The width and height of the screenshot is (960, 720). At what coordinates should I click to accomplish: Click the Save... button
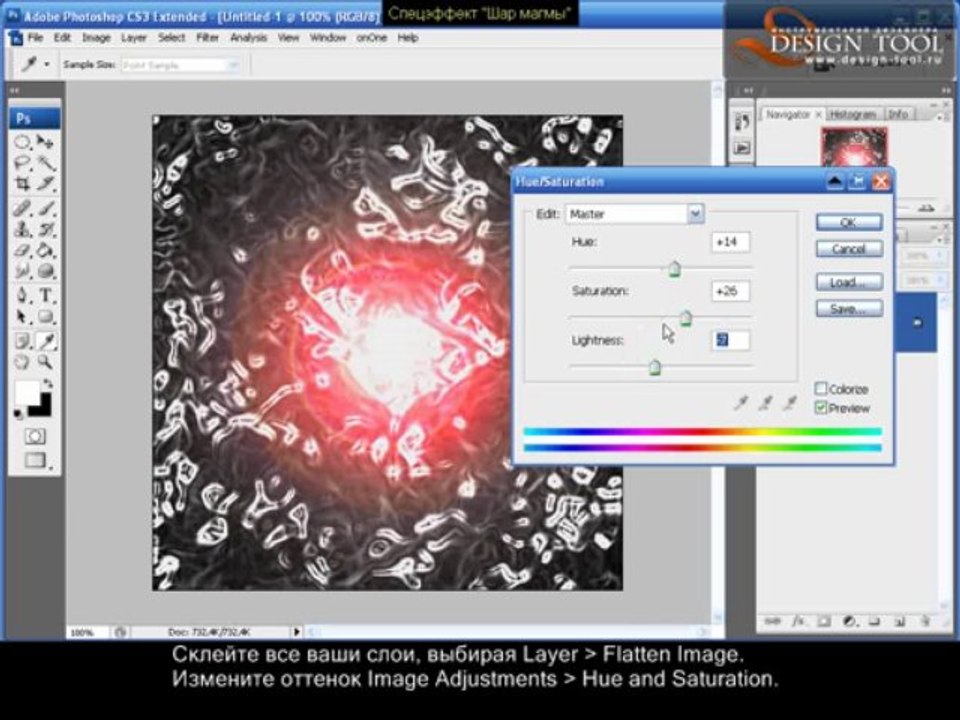coord(849,309)
